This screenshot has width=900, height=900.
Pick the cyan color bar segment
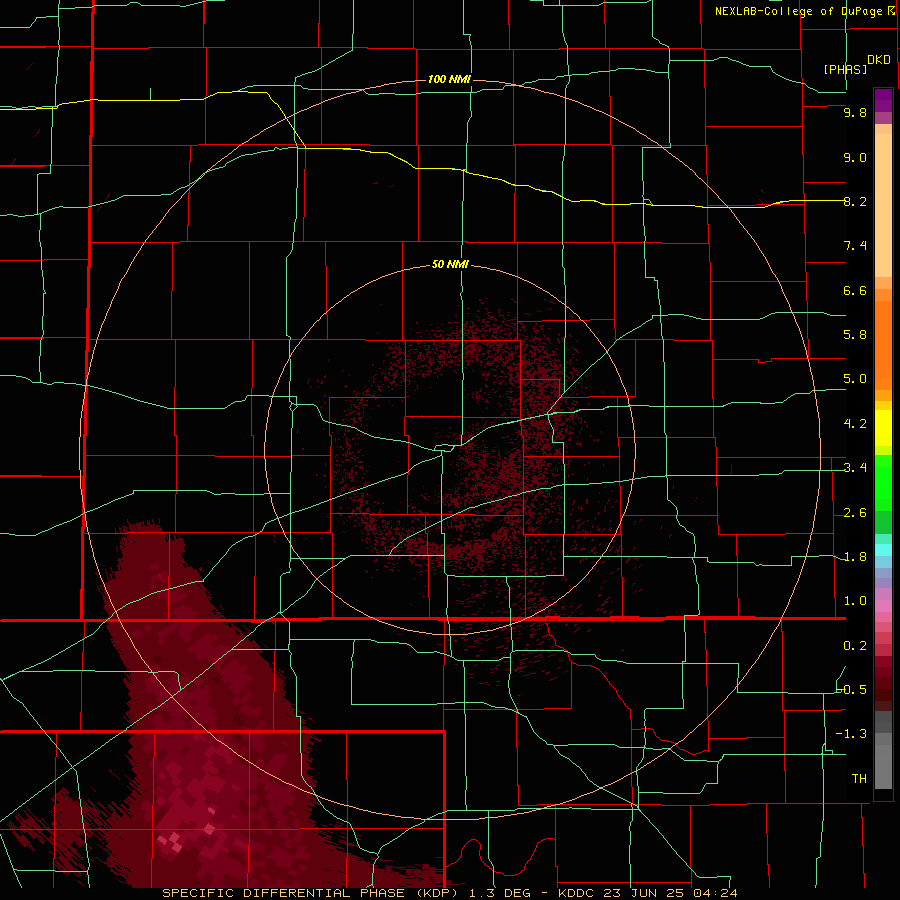click(x=883, y=550)
